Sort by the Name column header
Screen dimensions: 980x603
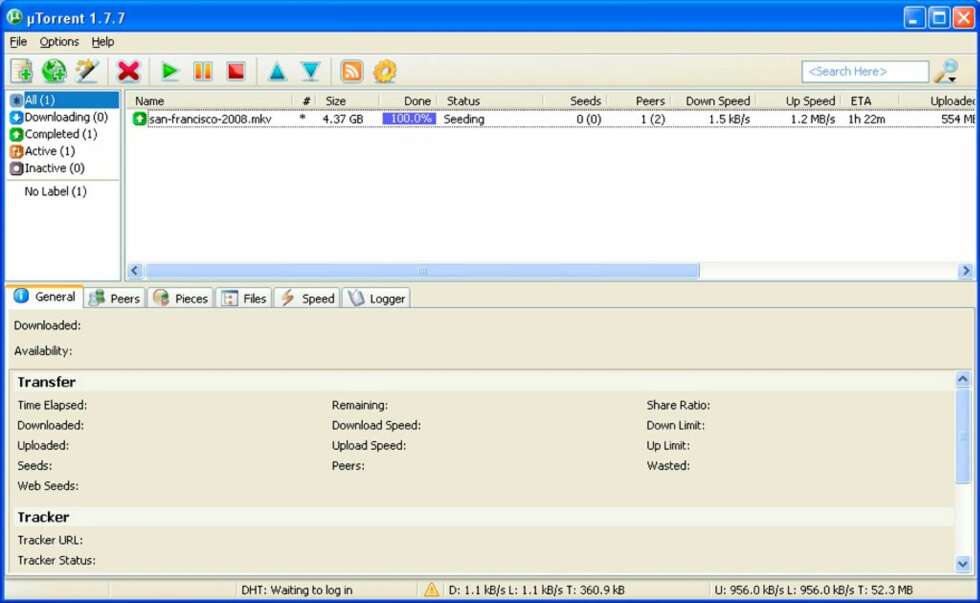[x=210, y=101]
